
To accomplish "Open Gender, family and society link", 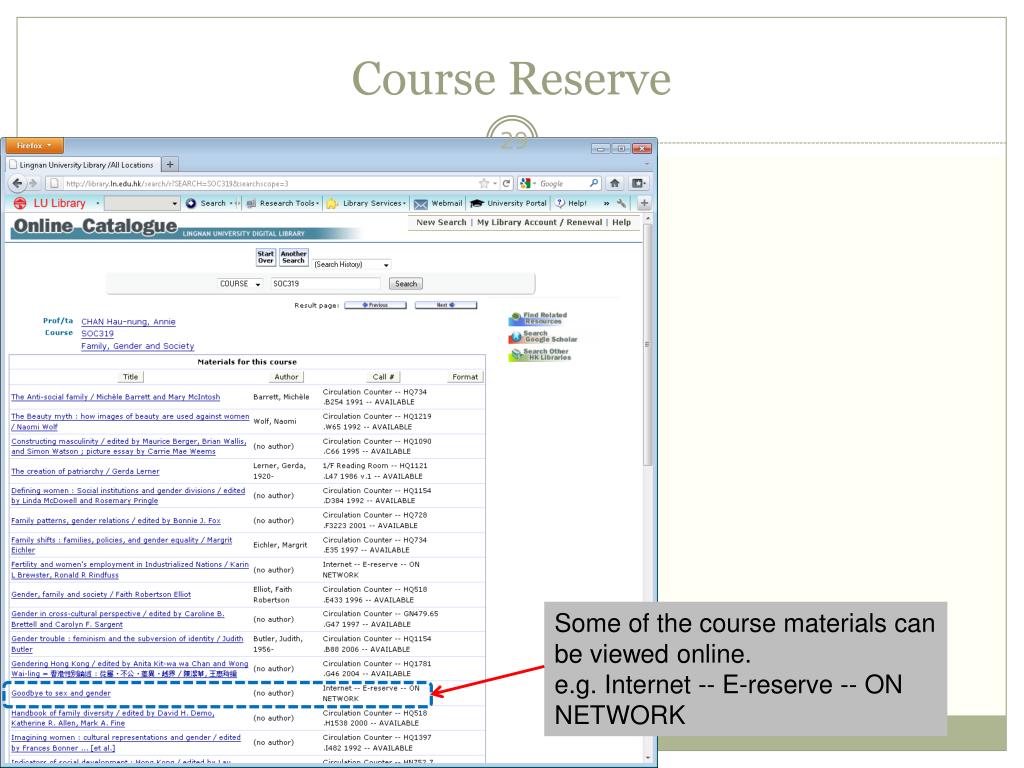I will point(101,594).
